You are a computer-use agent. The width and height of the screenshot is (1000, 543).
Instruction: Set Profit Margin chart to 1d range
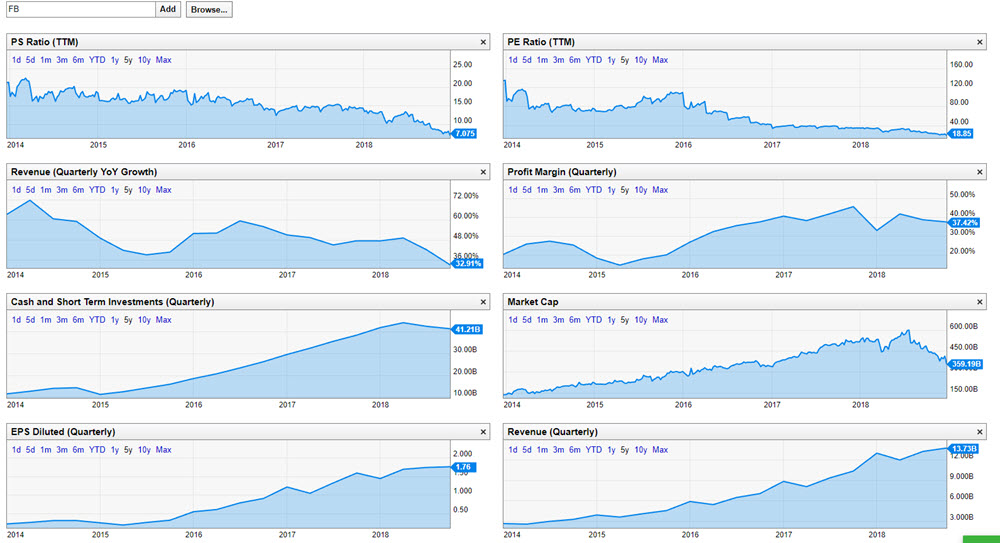click(x=513, y=190)
